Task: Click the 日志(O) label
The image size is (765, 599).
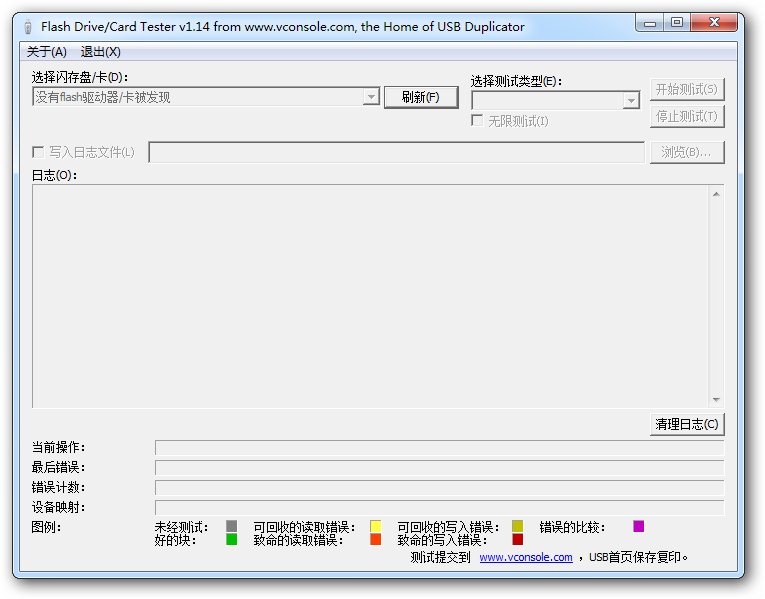Action: click(54, 175)
